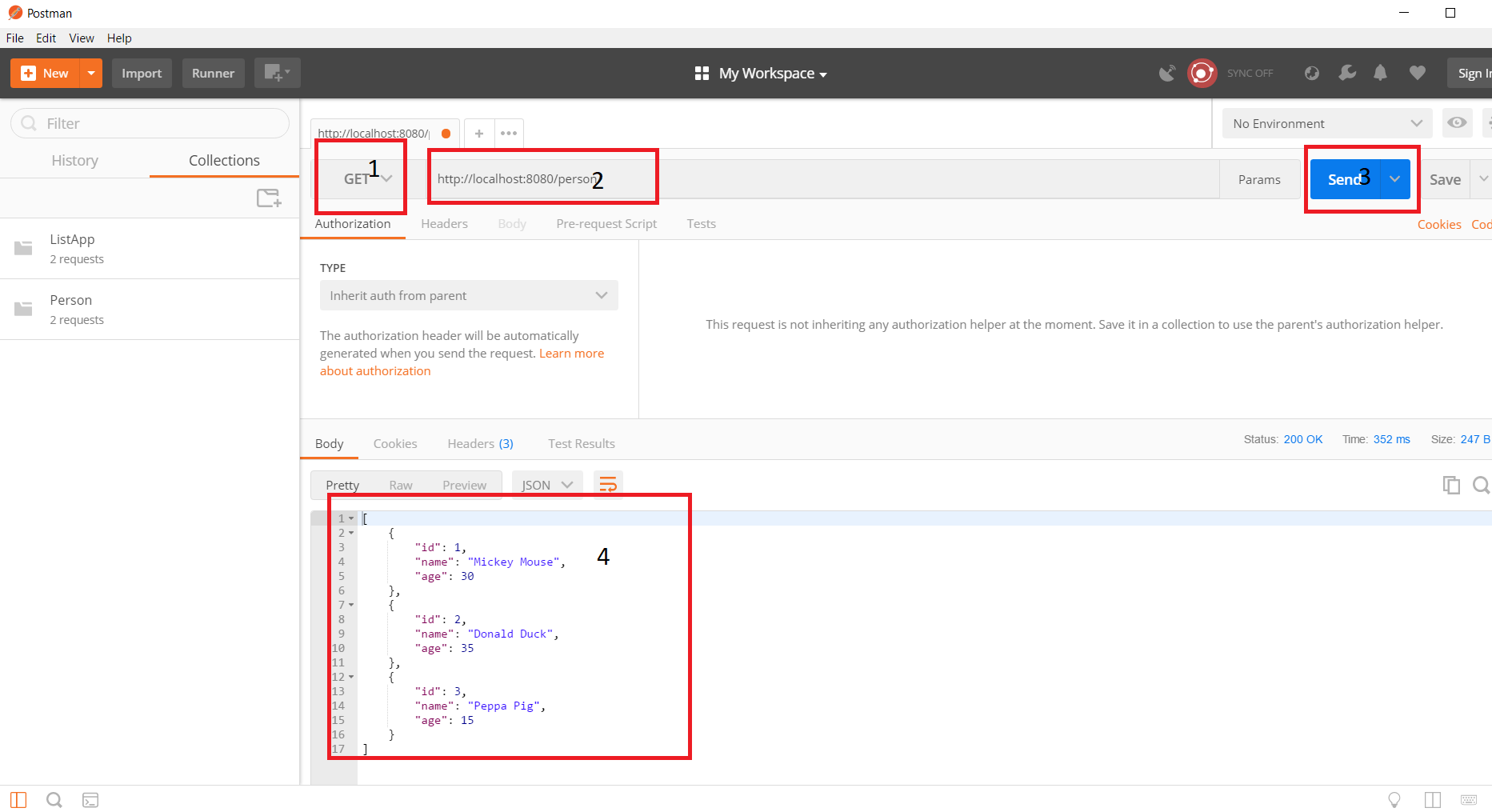Expand the No Environment dropdown

click(x=1326, y=123)
